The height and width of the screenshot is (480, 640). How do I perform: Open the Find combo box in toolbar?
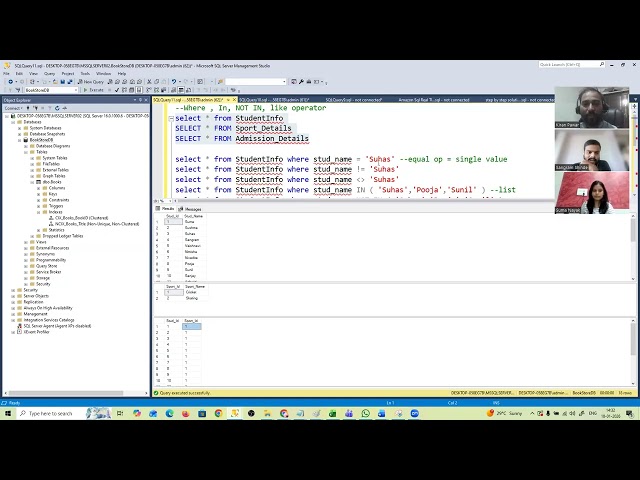pos(256,82)
